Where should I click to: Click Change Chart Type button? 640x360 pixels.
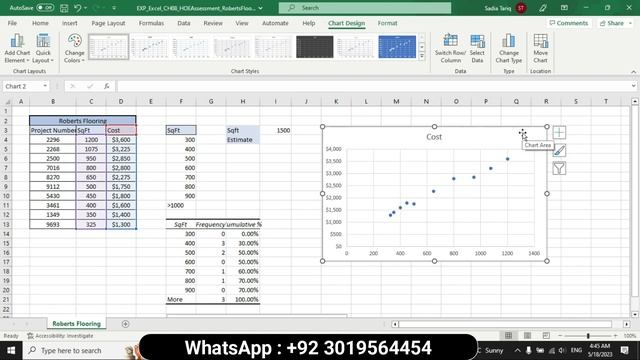click(x=509, y=48)
